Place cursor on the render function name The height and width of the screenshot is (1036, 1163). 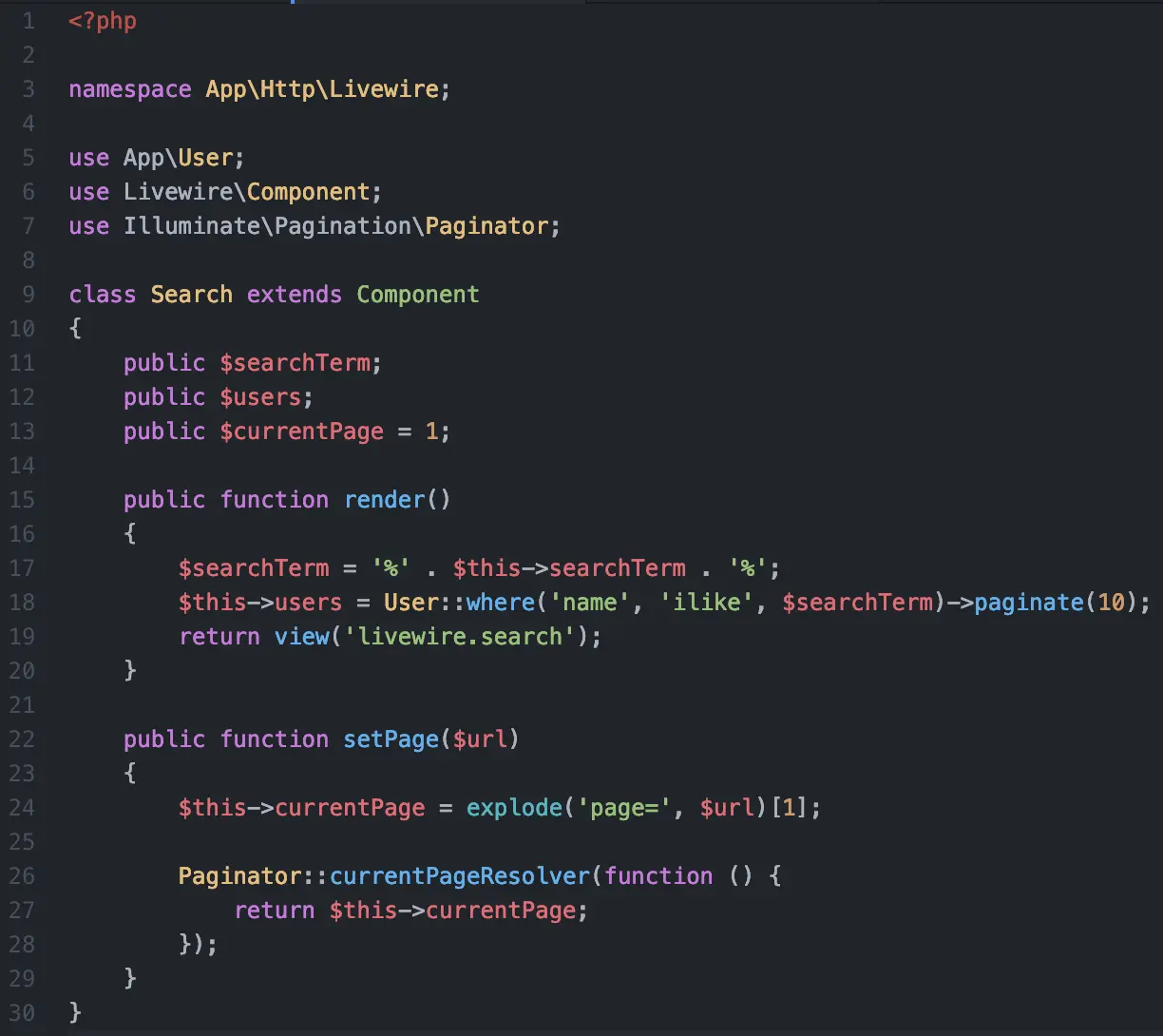click(x=385, y=500)
